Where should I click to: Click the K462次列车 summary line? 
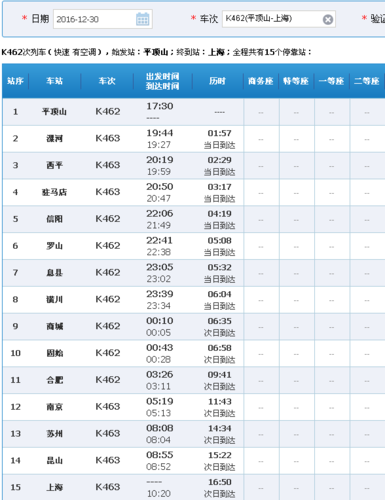(156, 52)
